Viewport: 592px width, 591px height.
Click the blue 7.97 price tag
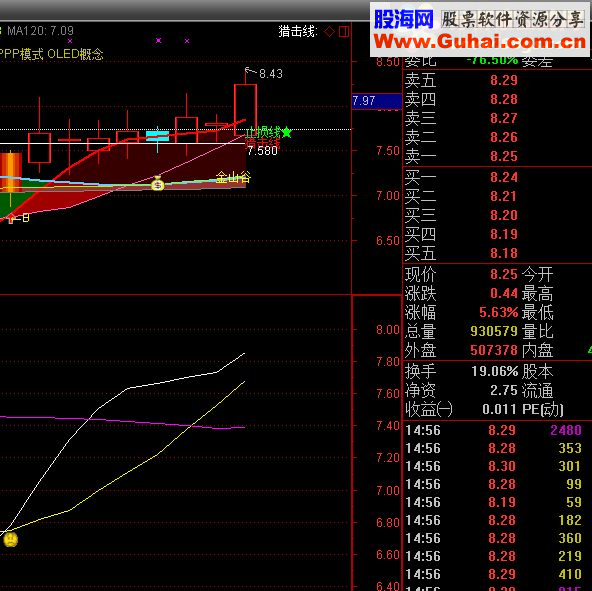[x=376, y=101]
